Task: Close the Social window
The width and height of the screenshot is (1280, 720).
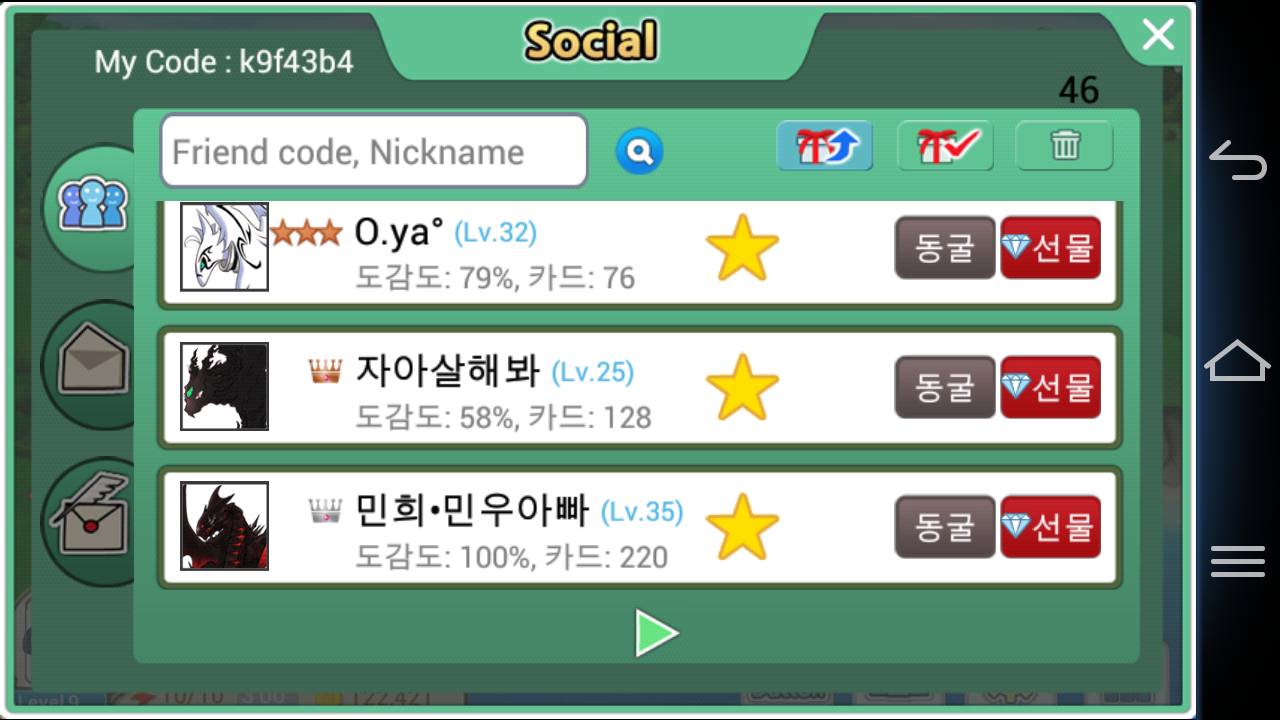Action: tap(1158, 36)
